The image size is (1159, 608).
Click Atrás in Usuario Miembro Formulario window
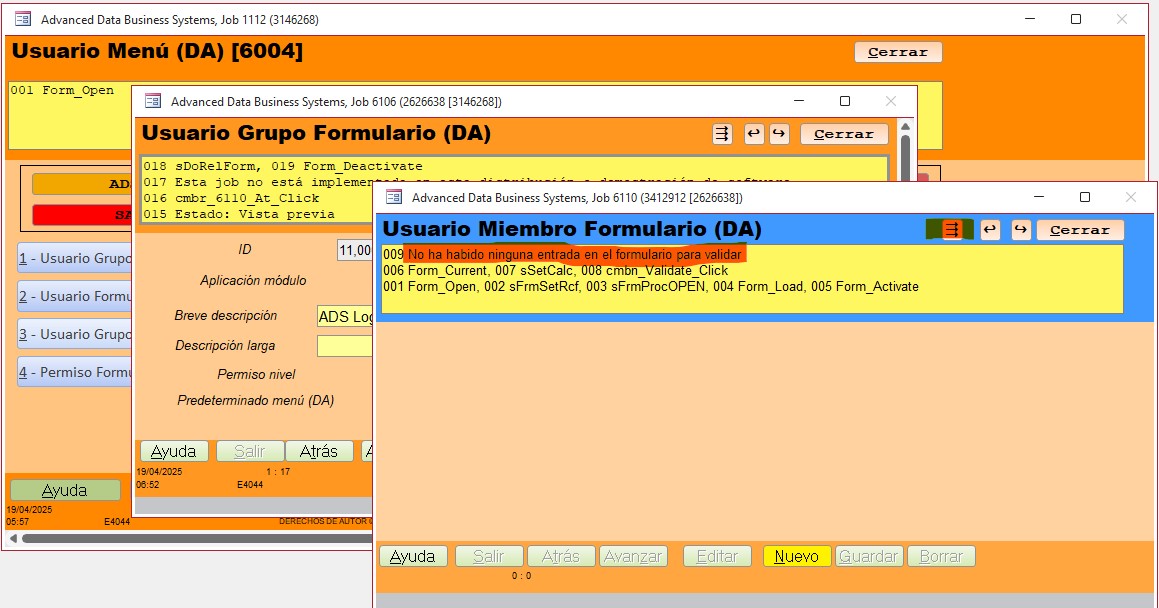coord(561,556)
